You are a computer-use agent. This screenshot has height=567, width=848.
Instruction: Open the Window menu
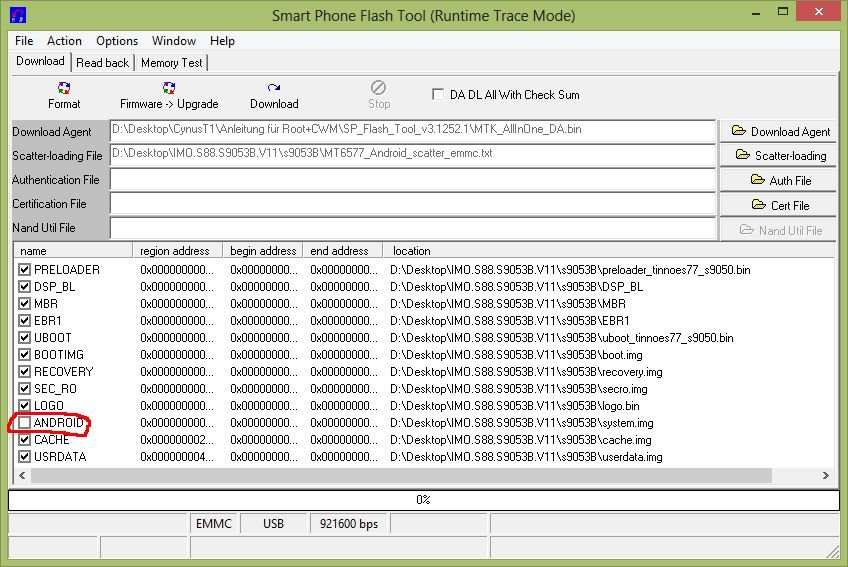coord(174,41)
